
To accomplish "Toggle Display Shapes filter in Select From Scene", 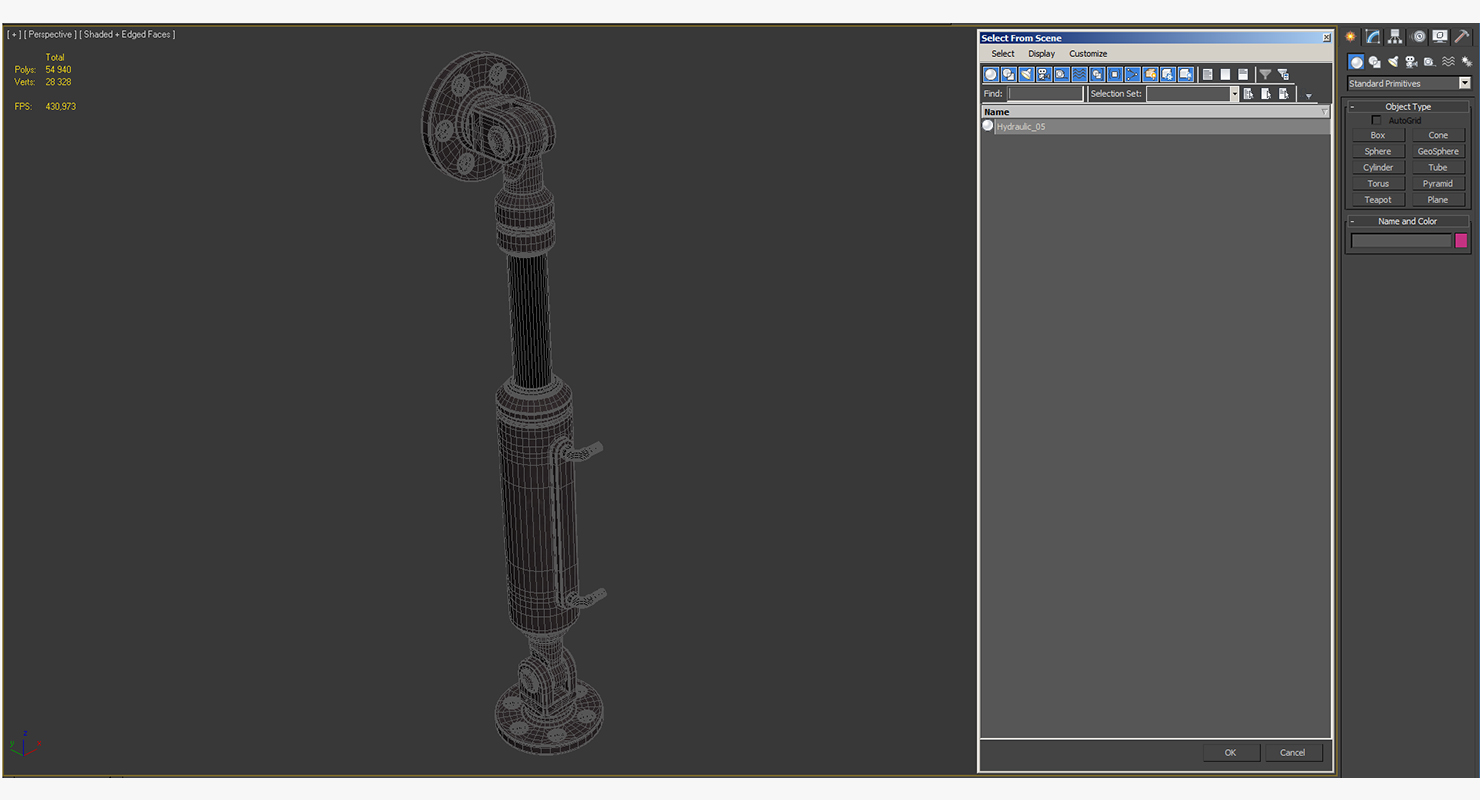I will point(1009,74).
